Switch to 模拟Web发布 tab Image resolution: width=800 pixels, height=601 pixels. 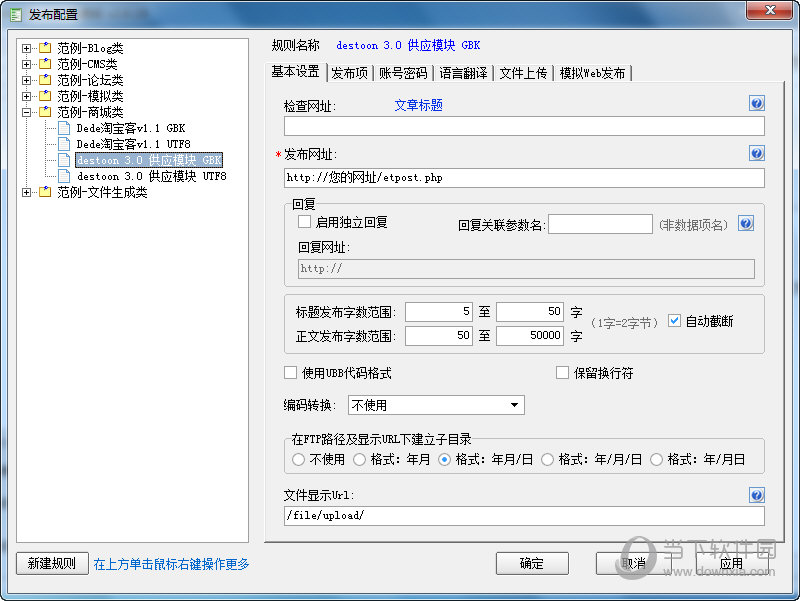pos(592,73)
